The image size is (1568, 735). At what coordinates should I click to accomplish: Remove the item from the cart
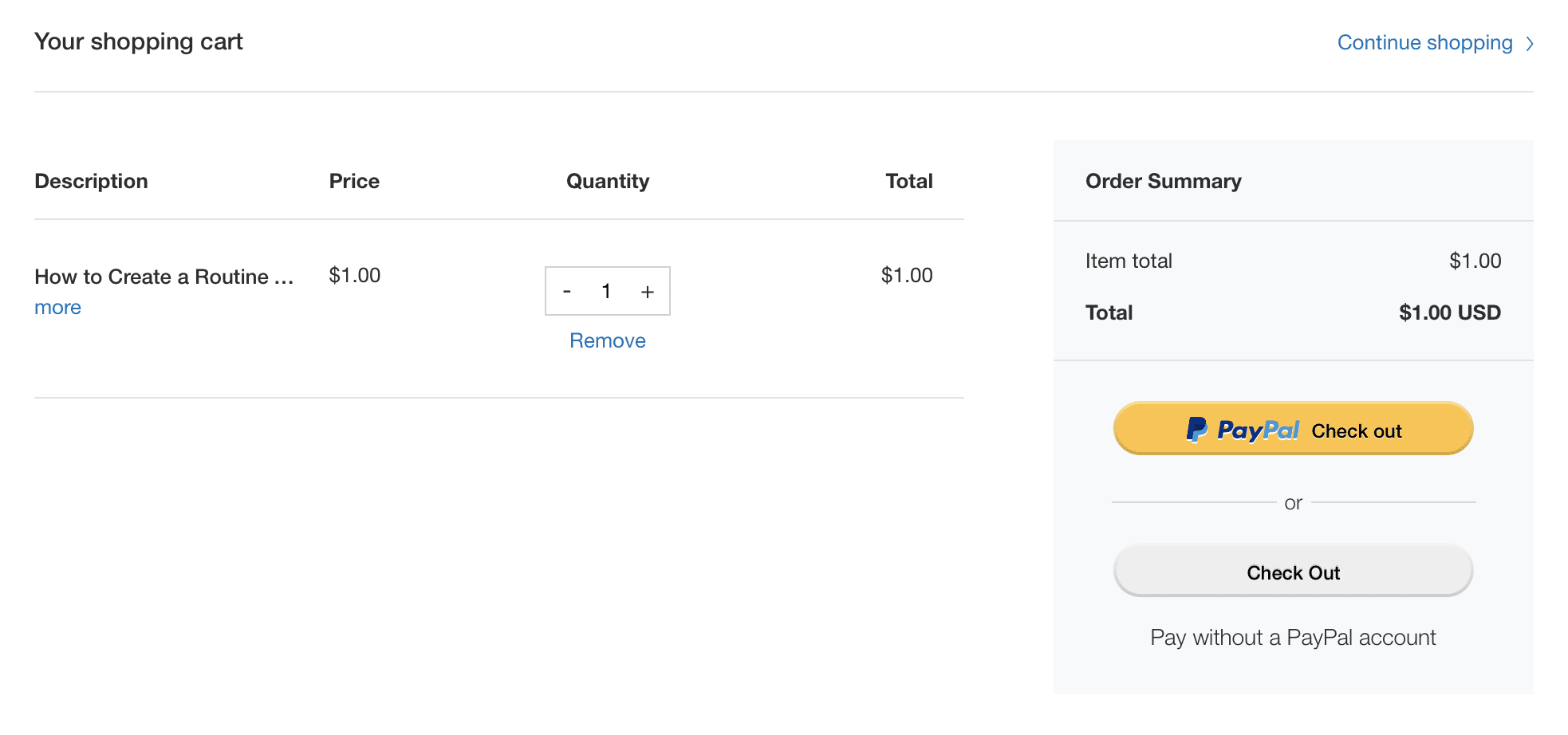pyautogui.click(x=607, y=340)
